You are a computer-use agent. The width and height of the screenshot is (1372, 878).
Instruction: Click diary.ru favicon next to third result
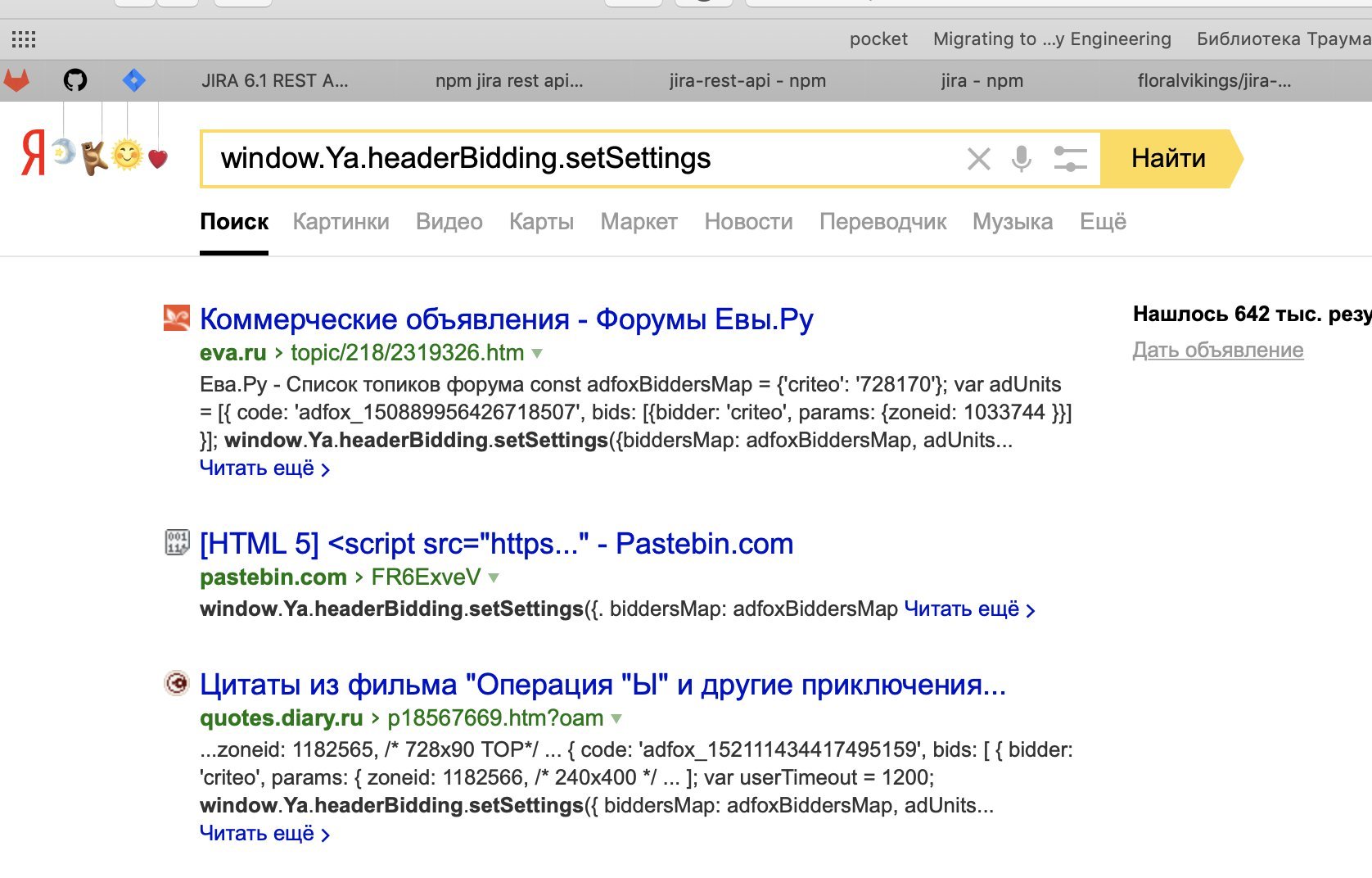pyautogui.click(x=177, y=683)
